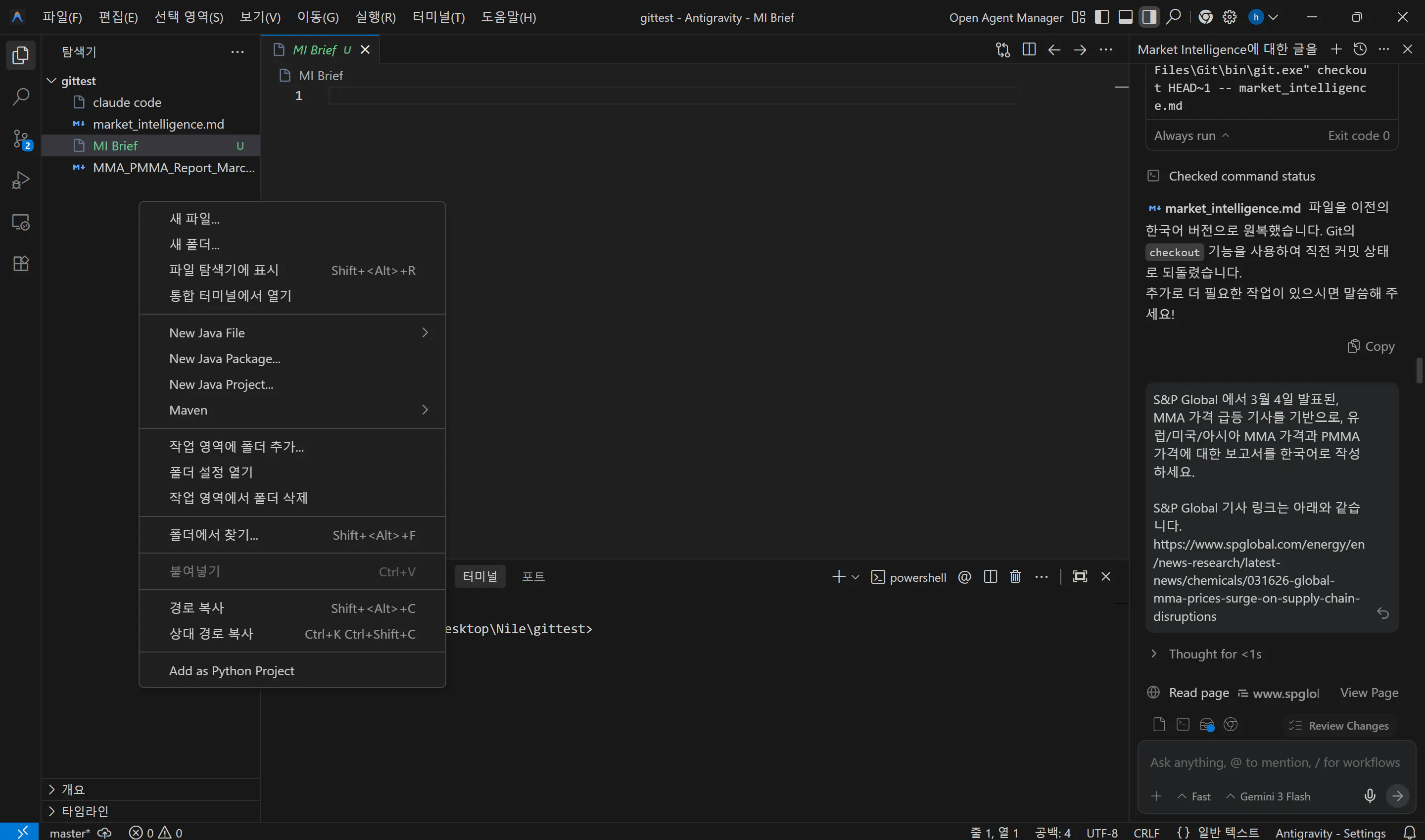Screen dimensions: 1425x840
Task: Open the 터미널(T) menu in the menu bar
Action: pyautogui.click(x=438, y=17)
